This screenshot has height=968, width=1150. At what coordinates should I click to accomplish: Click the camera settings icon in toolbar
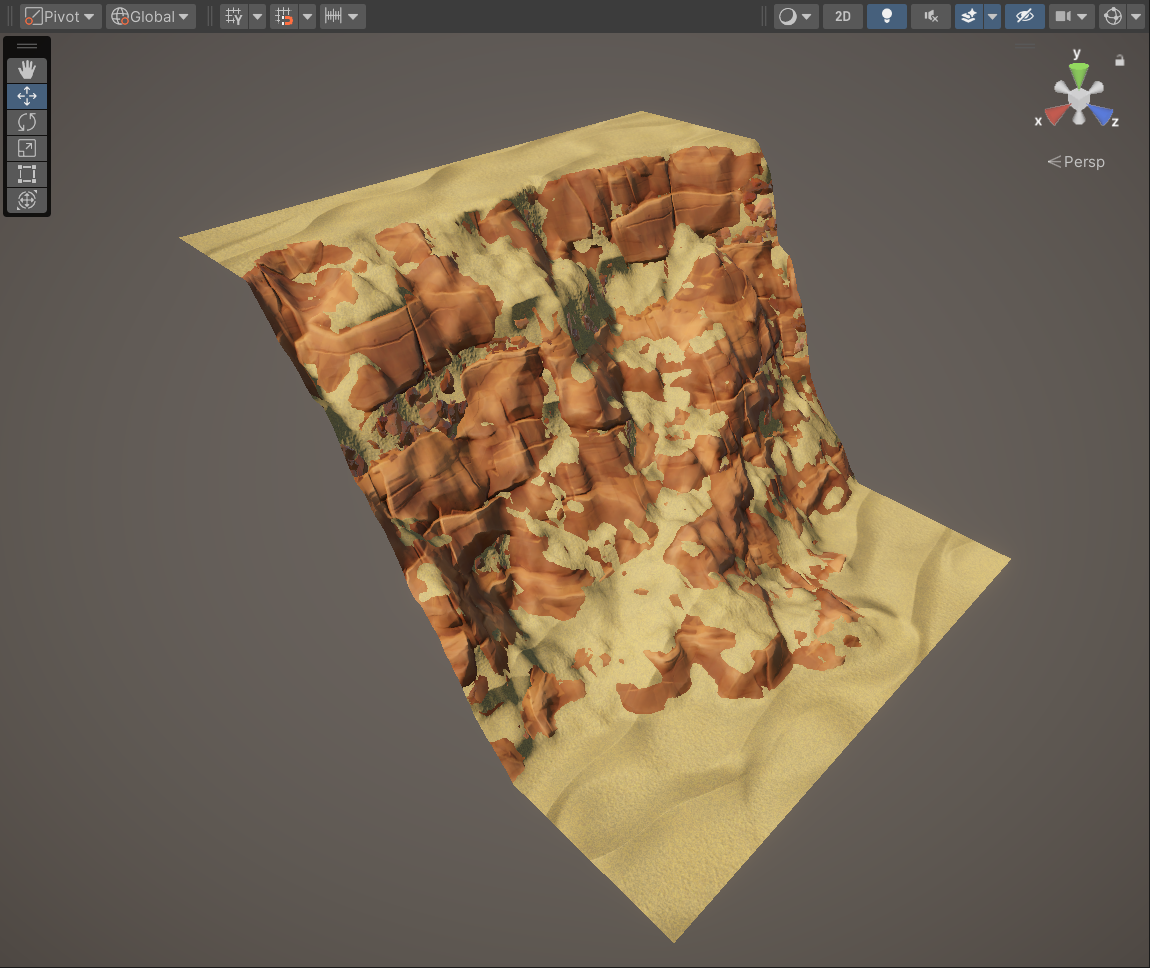[1064, 16]
